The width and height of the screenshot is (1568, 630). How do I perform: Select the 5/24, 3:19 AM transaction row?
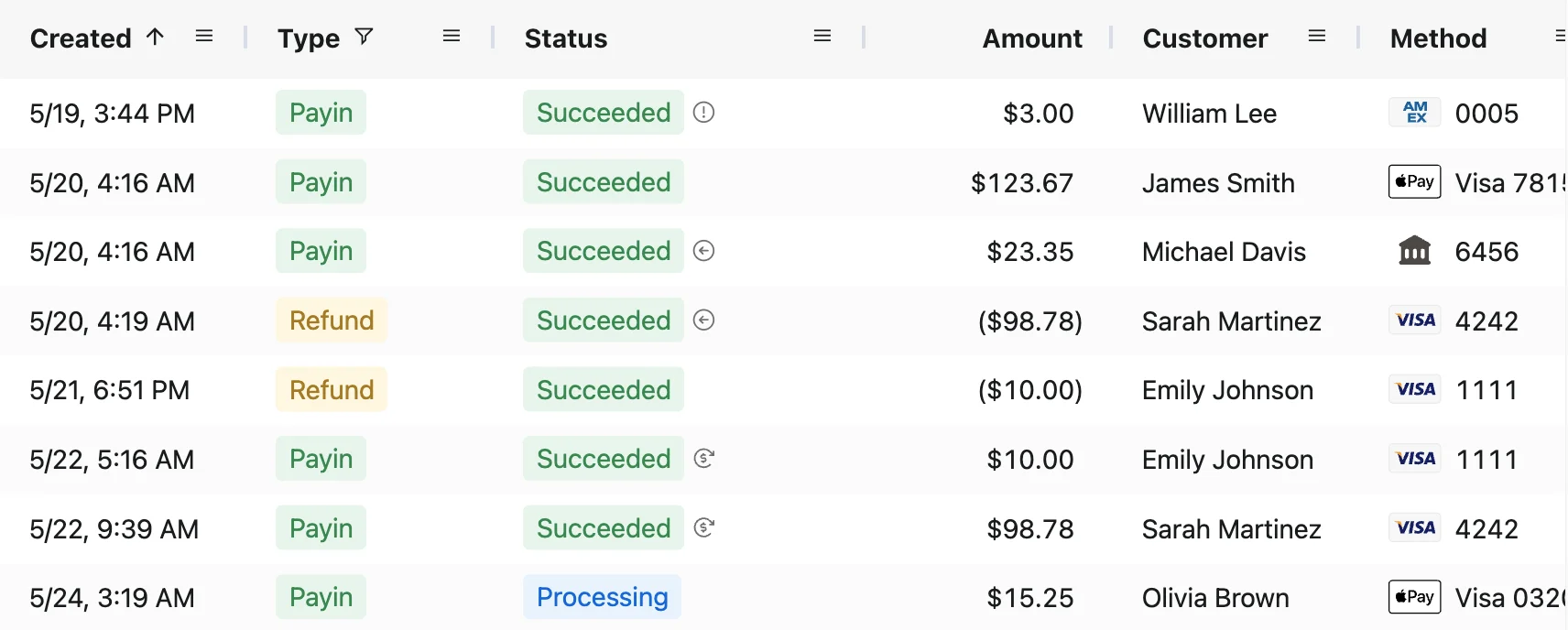tap(784, 598)
